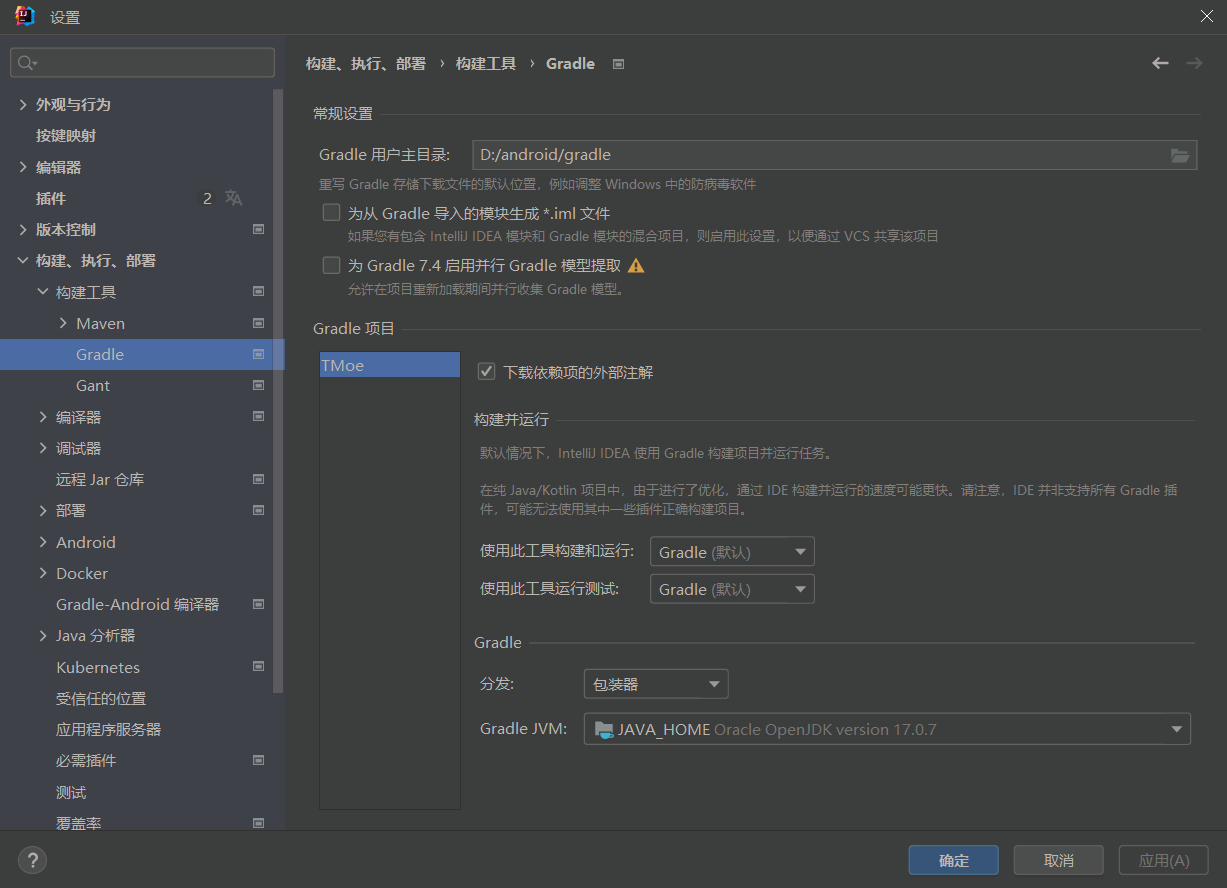The width and height of the screenshot is (1227, 888).
Task: Click project-level icon beside 版本控制
Action: point(258,229)
